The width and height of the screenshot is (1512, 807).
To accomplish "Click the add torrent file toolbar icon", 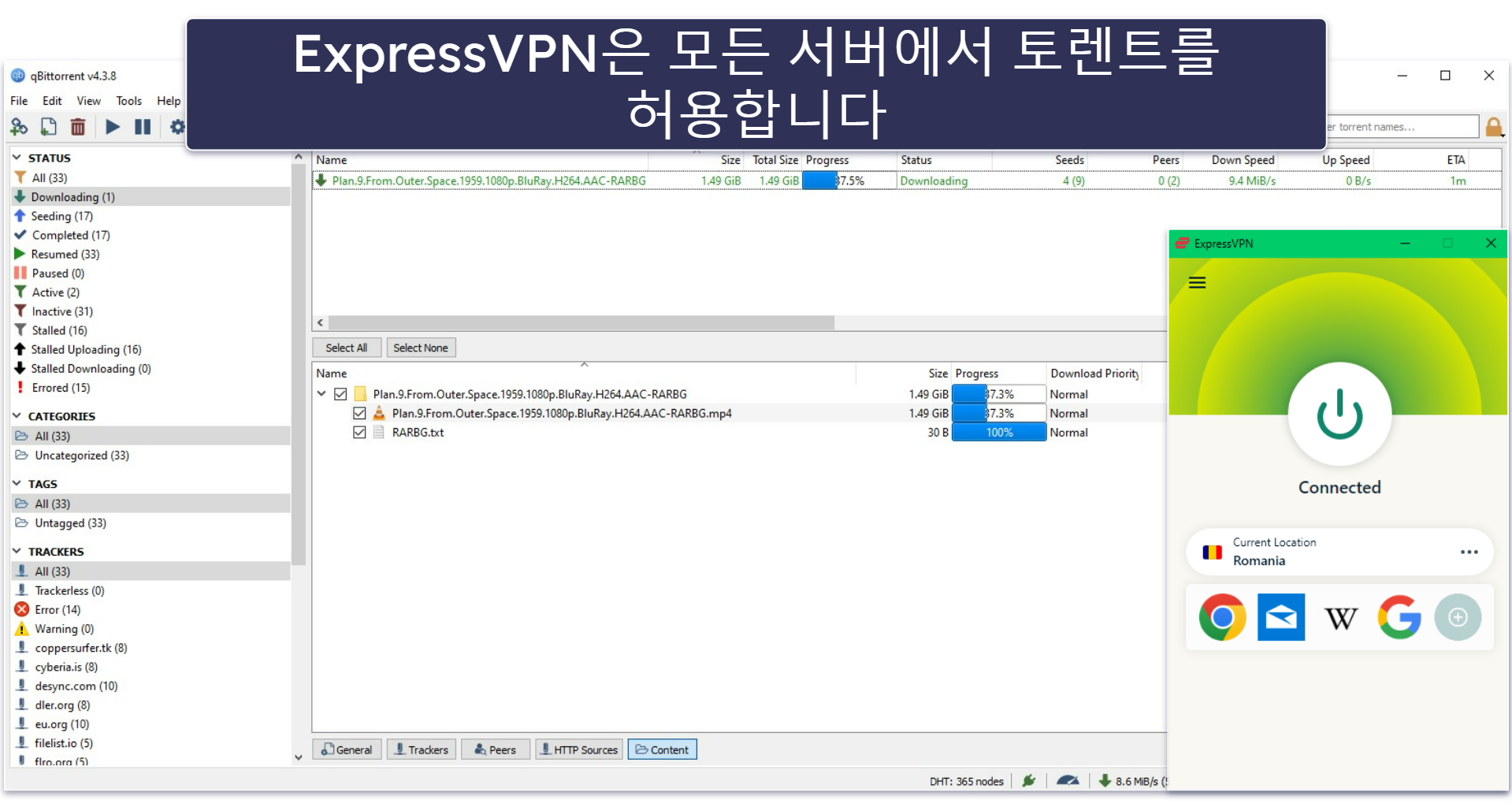I will tap(49, 127).
